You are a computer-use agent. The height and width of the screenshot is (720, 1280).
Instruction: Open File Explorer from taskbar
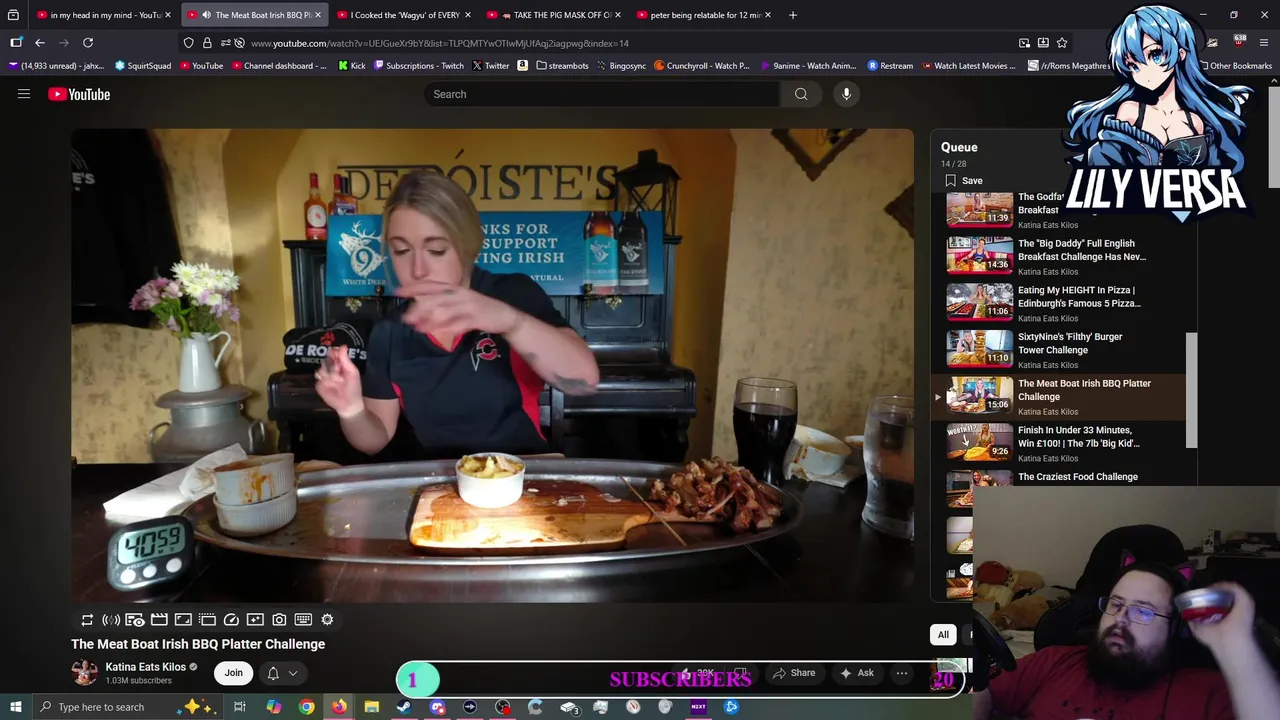[x=371, y=707]
